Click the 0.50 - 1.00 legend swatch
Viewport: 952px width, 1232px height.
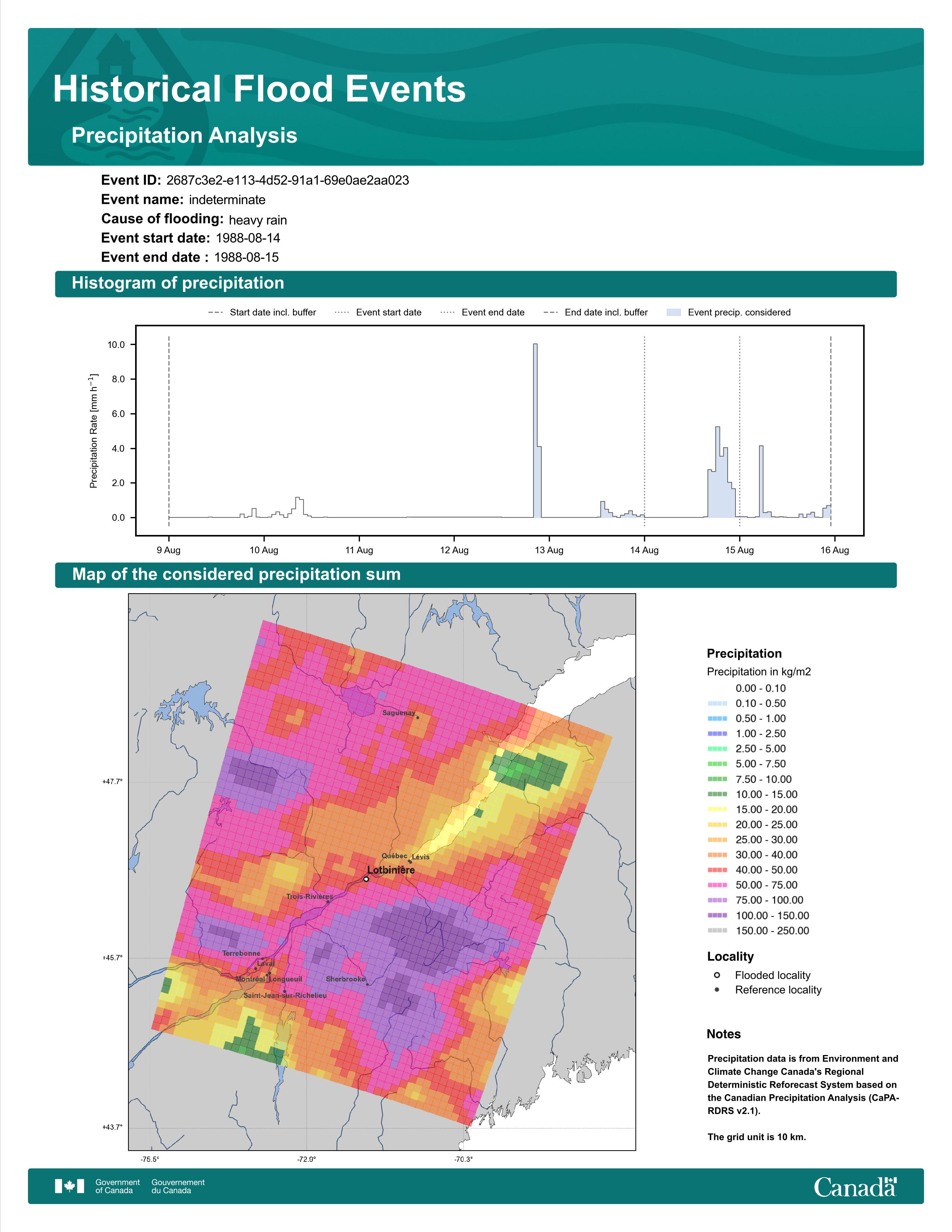coord(718,719)
